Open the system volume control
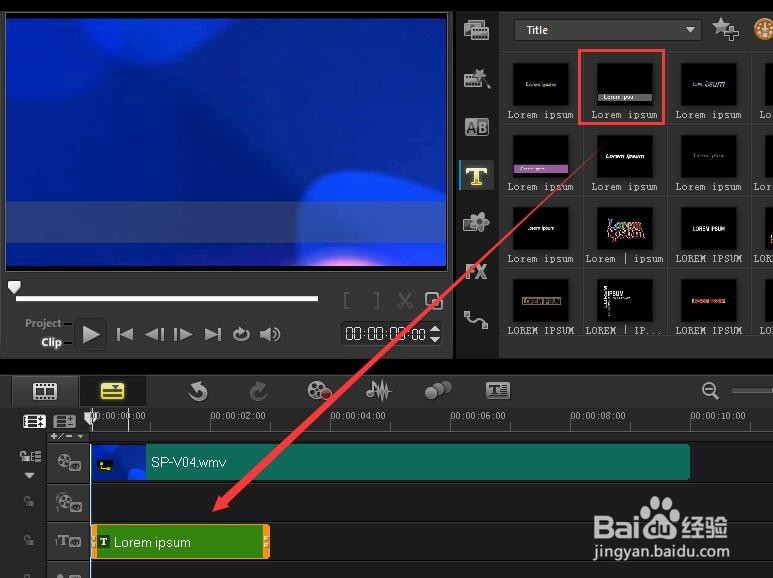The width and height of the screenshot is (773, 578). click(x=270, y=334)
